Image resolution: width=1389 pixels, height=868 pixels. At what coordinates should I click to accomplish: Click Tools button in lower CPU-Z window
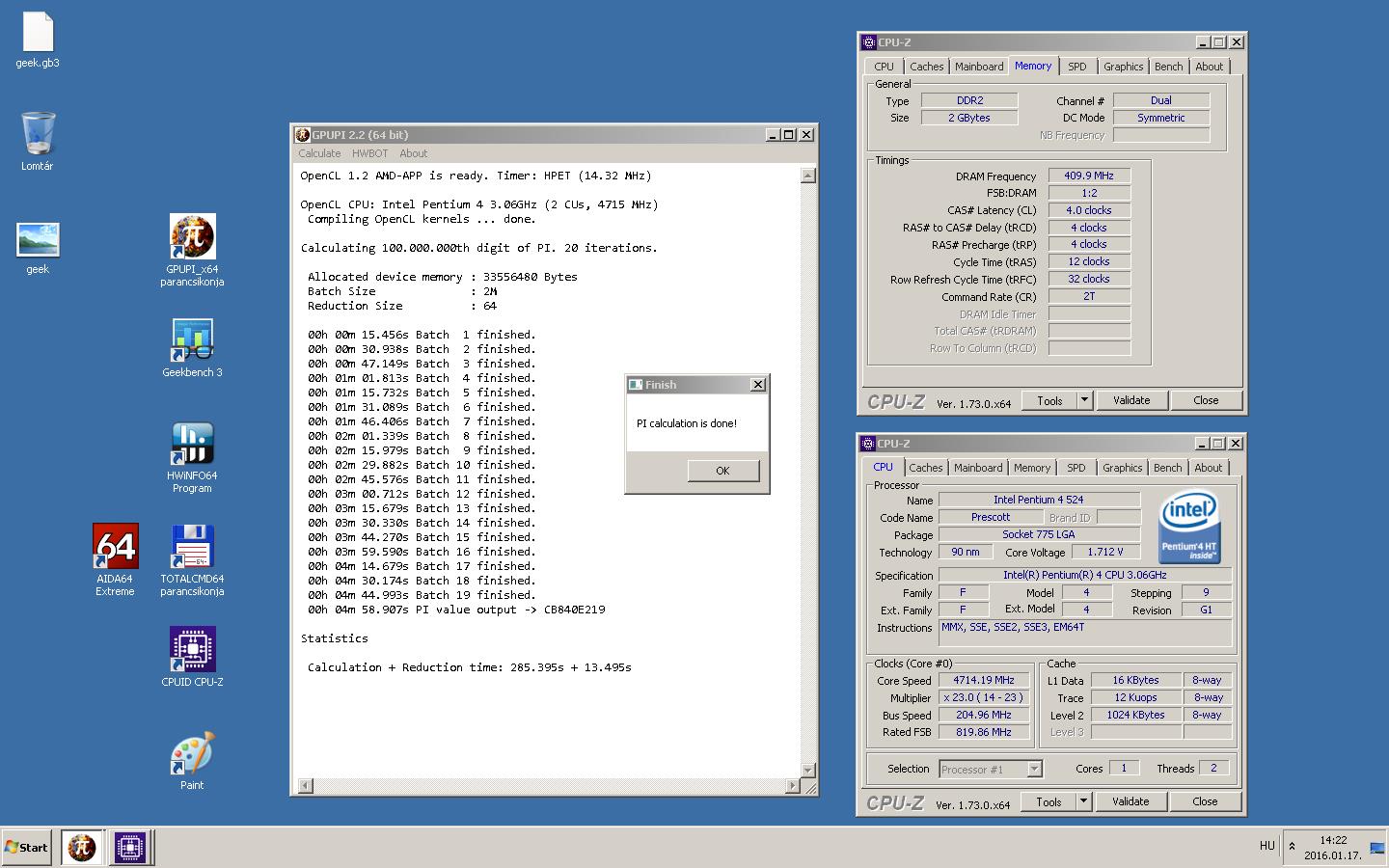coord(1049,801)
